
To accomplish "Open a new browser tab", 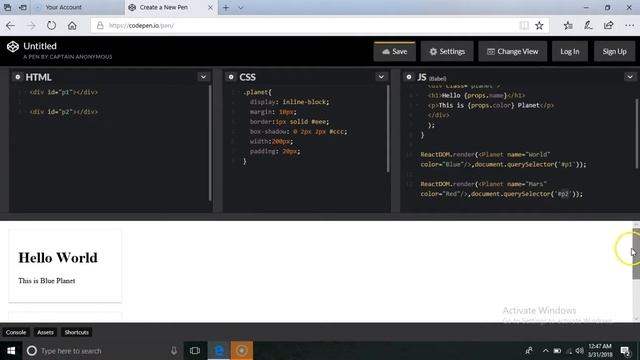I will click(226, 7).
